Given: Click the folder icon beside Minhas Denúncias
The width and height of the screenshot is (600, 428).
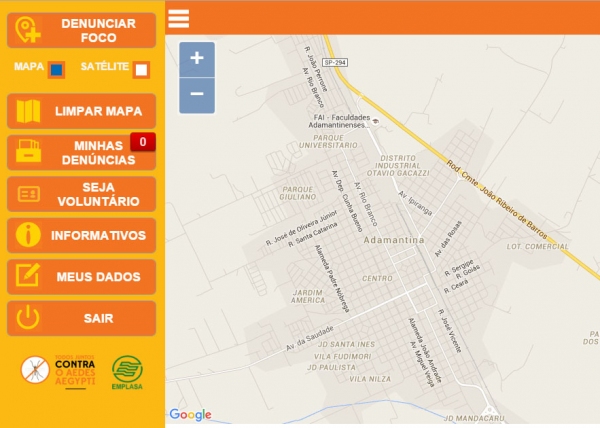Looking at the screenshot, I should 29,152.
